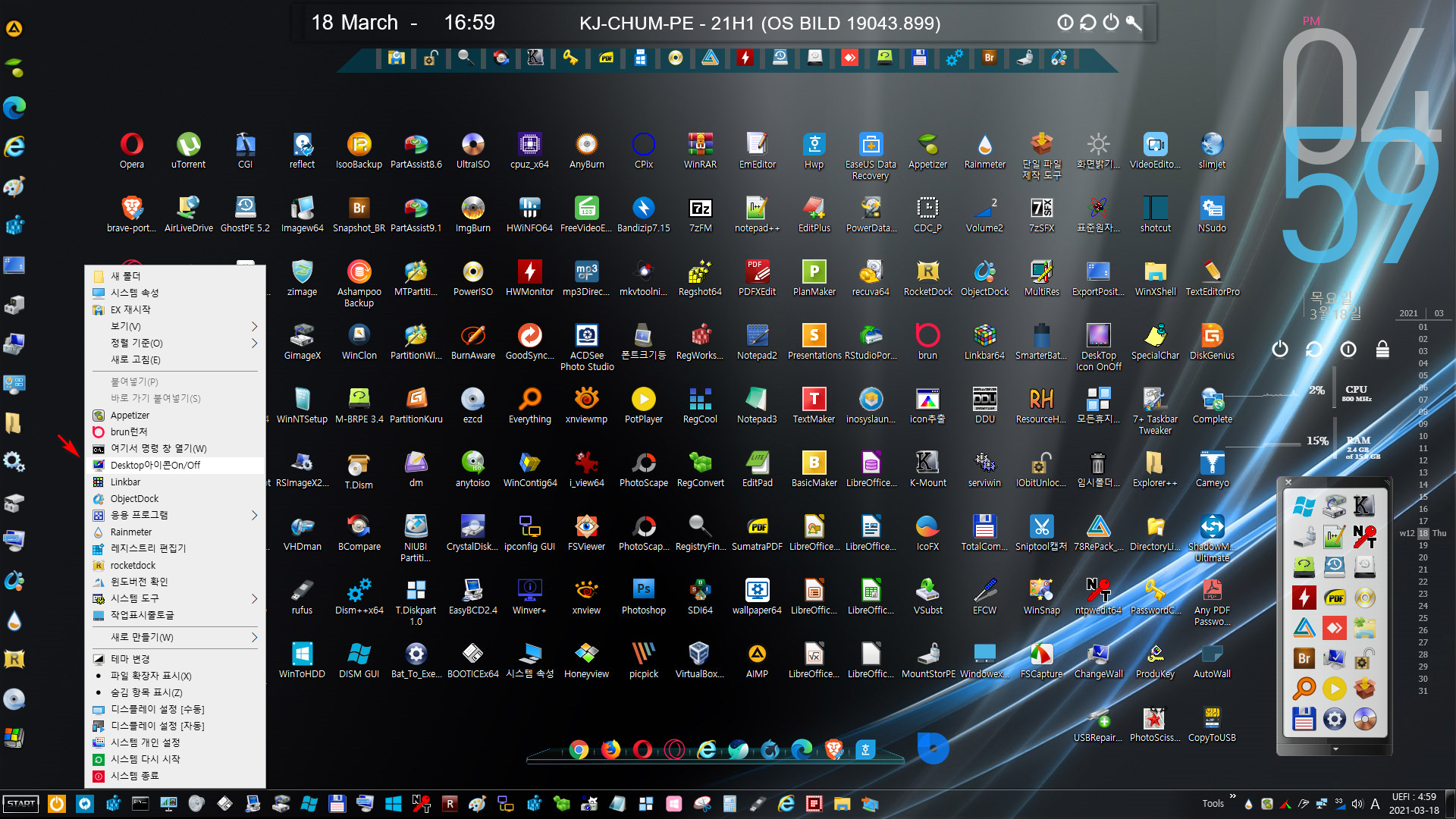The width and height of the screenshot is (1456, 819).
Task: Click the K-Mount icon in launcher panel
Action: click(x=1364, y=506)
